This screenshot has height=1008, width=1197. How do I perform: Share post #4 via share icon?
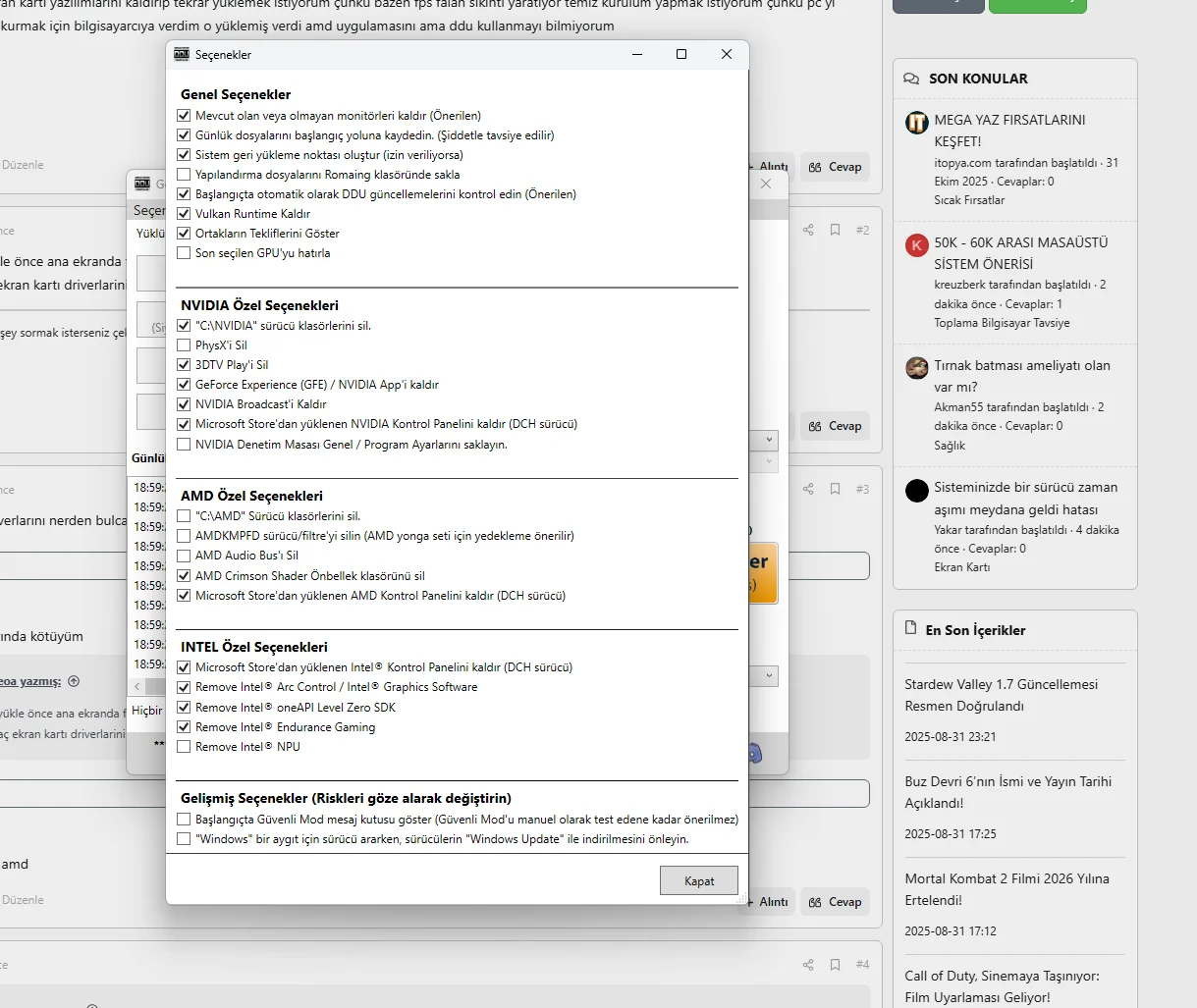coord(808,965)
